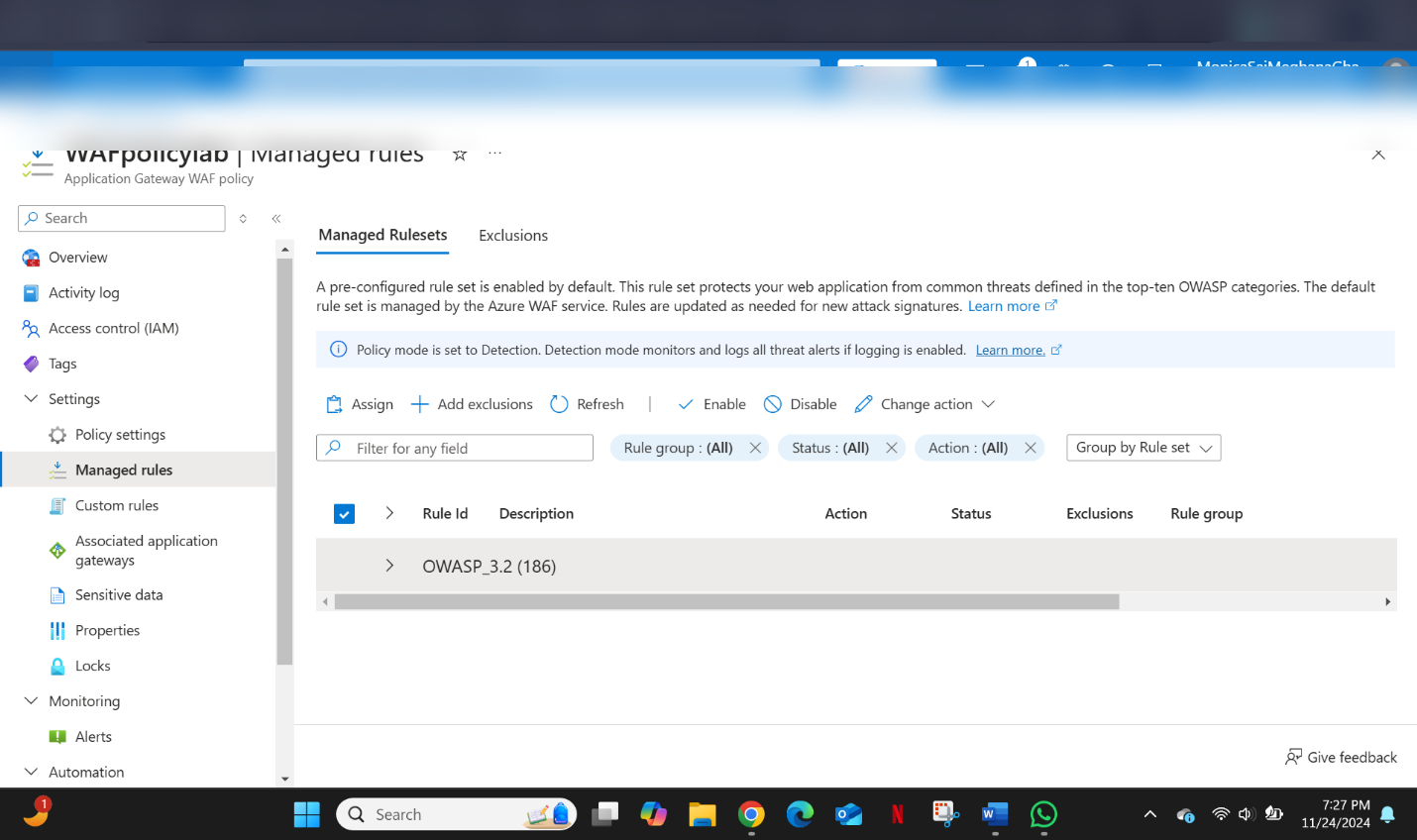Image resolution: width=1417 pixels, height=840 pixels.
Task: Refresh the managed rules list
Action: click(587, 404)
